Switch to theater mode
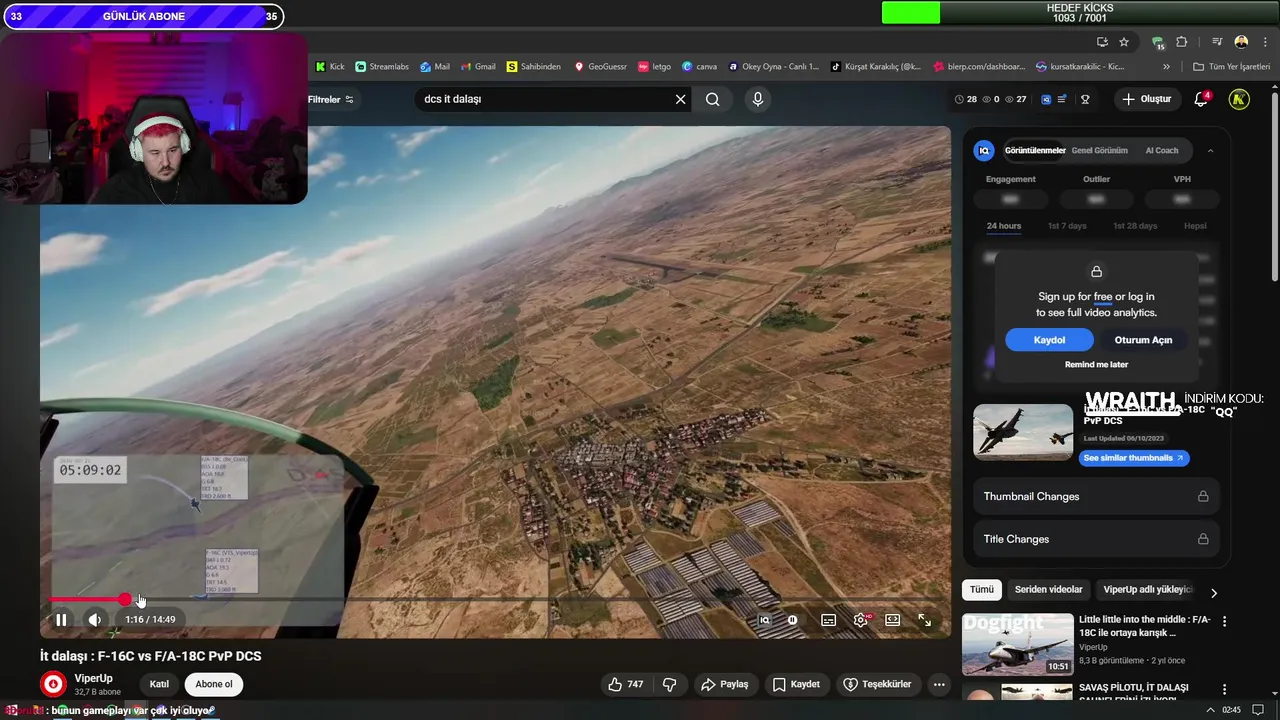The width and height of the screenshot is (1280, 720). pos(892,620)
